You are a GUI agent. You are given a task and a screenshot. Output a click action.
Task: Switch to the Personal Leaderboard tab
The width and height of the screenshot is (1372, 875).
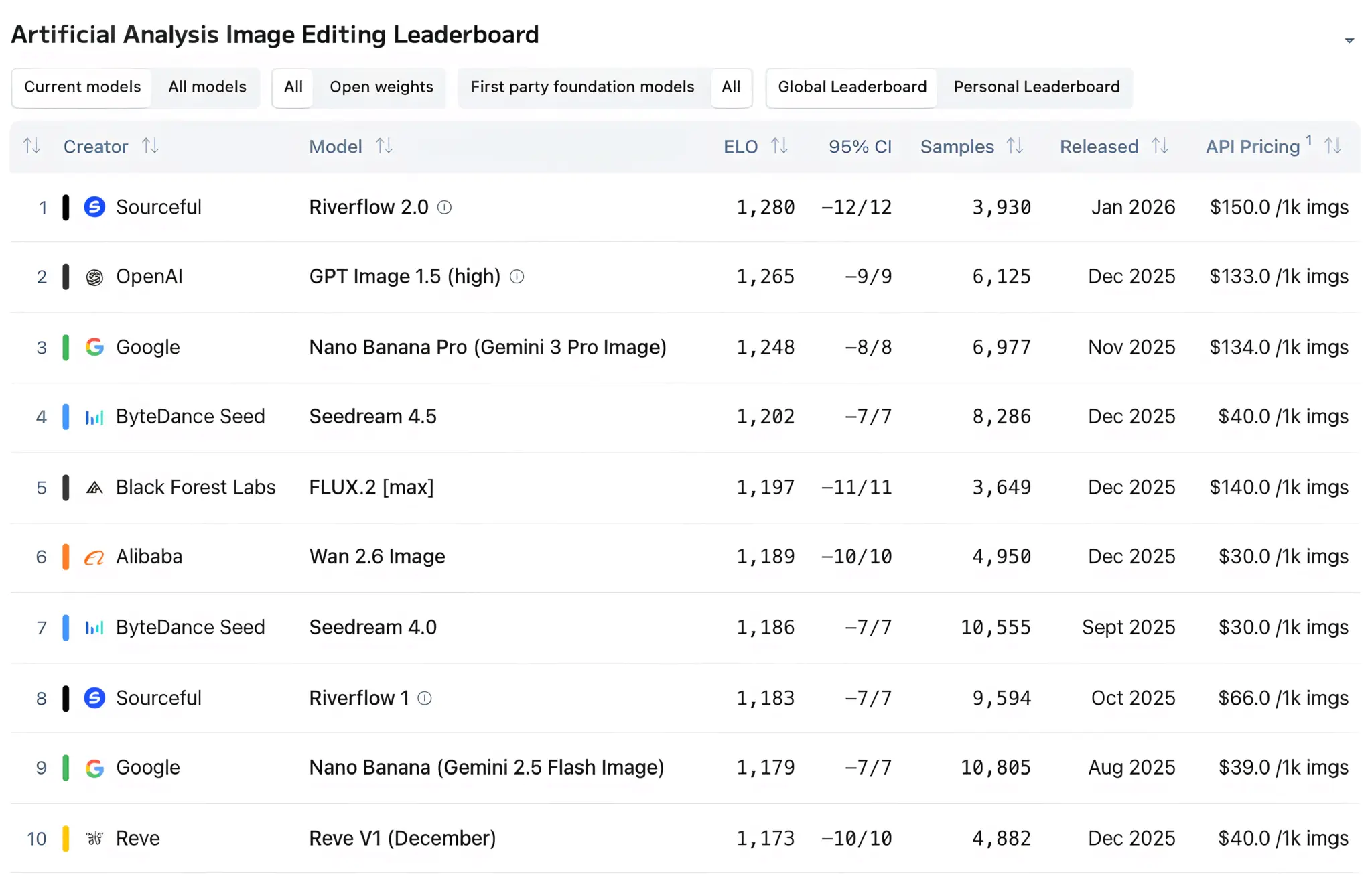pos(1036,87)
